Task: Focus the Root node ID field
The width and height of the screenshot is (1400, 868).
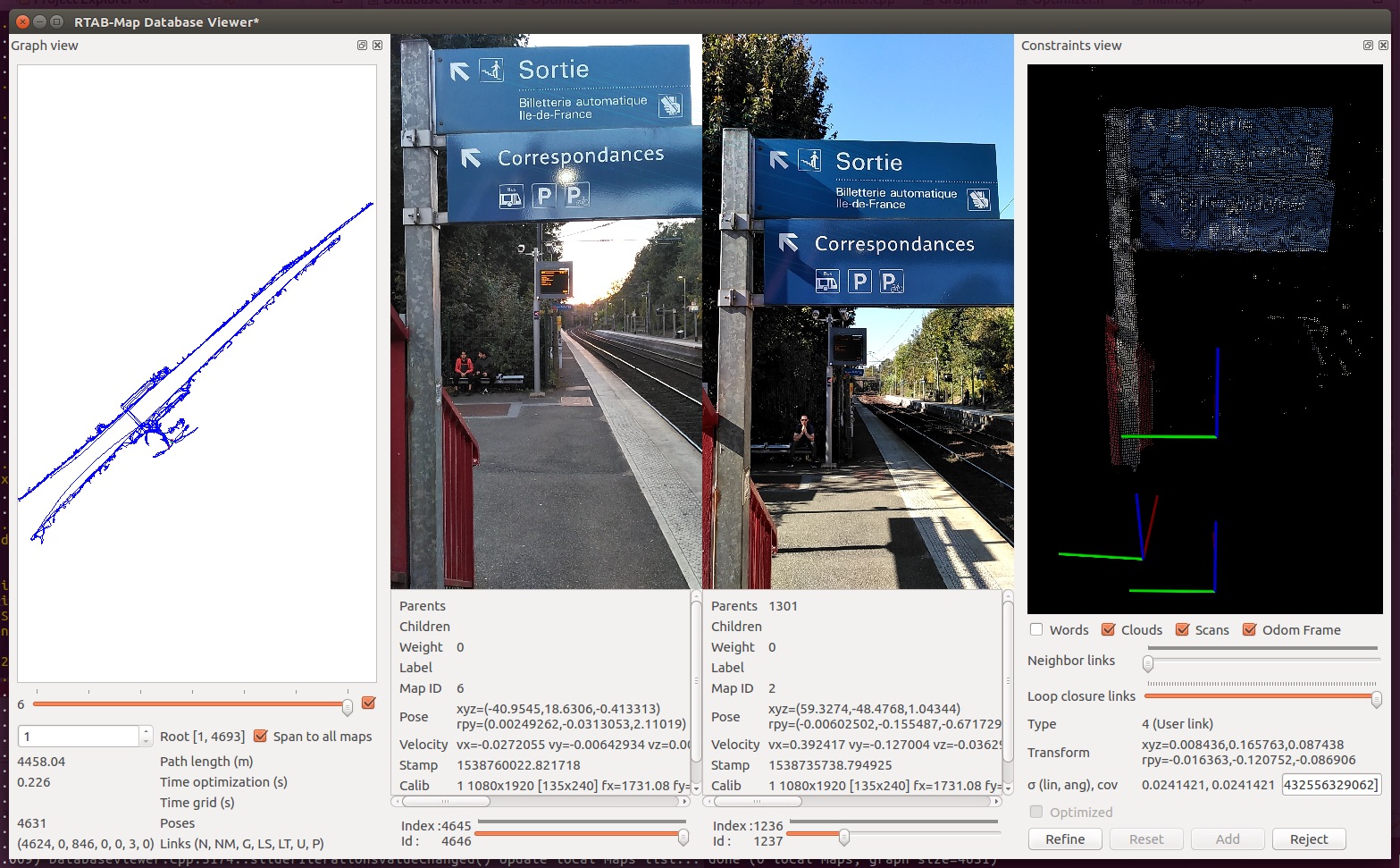Action: pyautogui.click(x=79, y=736)
